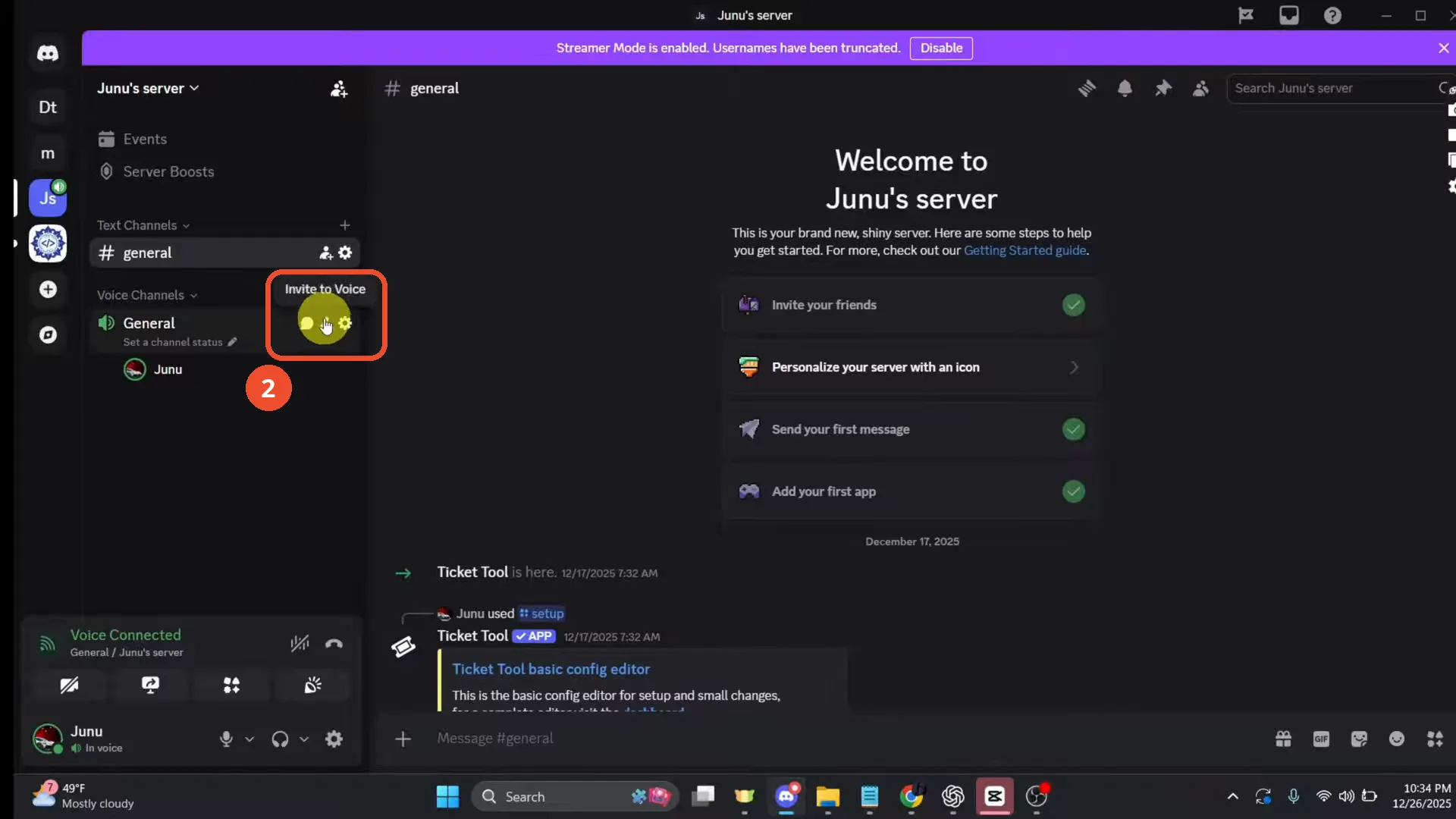
Task: Open Explore Discoverable Servers compass icon
Action: pyautogui.click(x=48, y=335)
